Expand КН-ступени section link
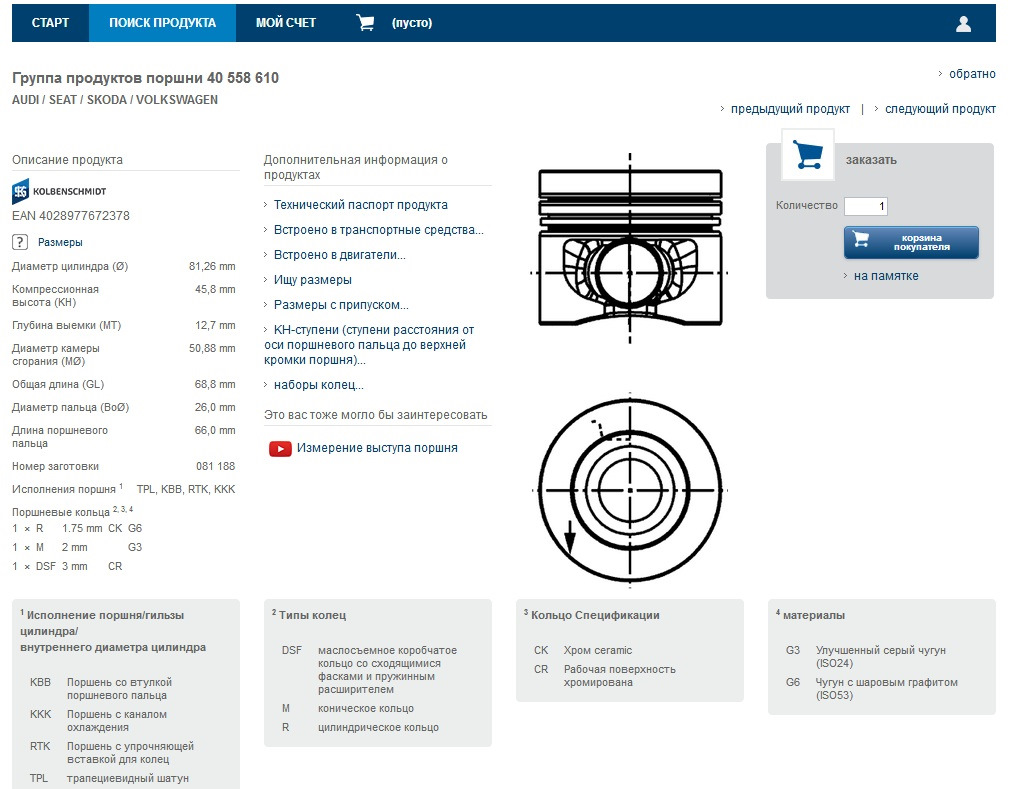1022x789 pixels. [369, 345]
